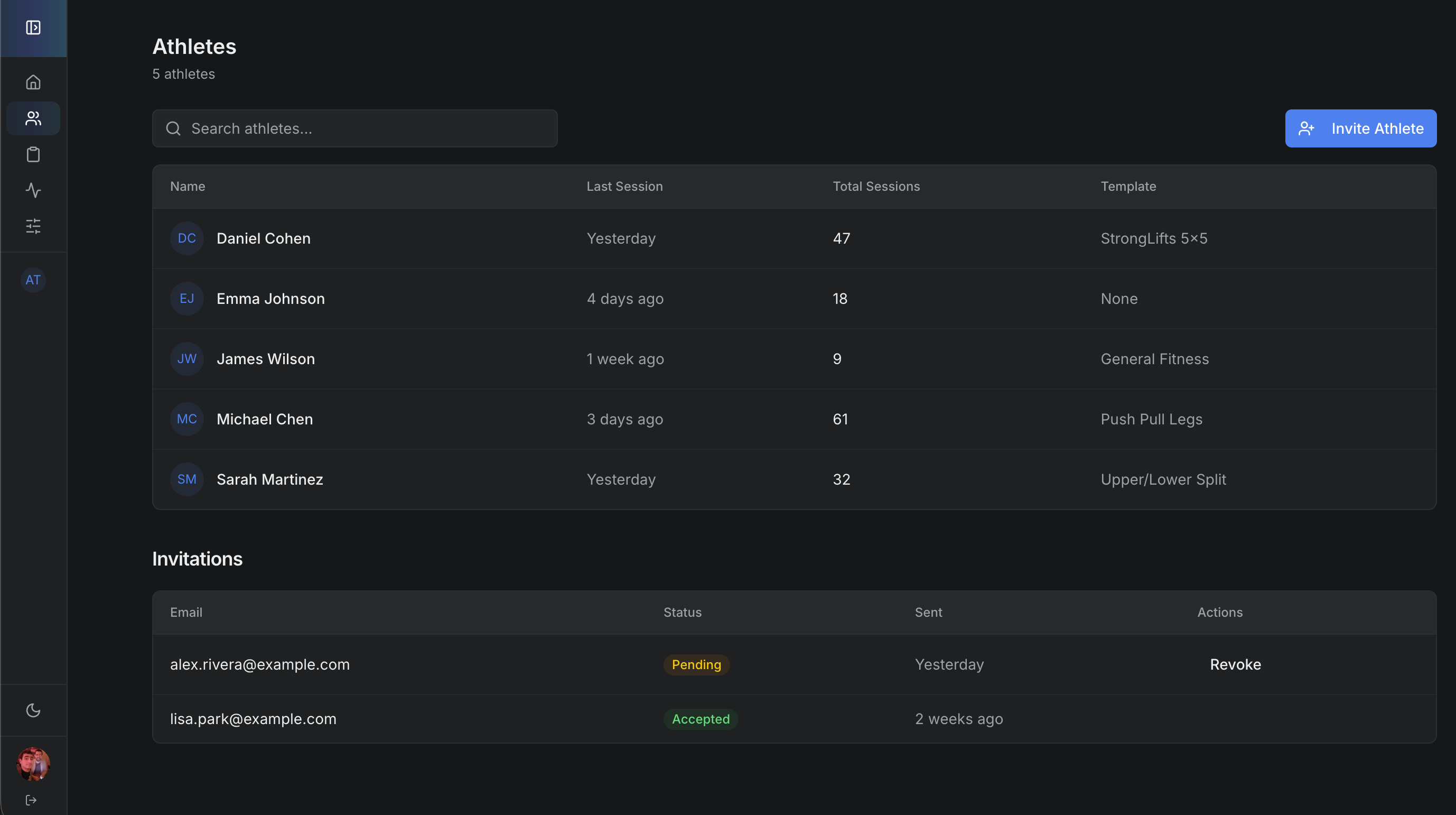Click the Accepted status badge
1456x815 pixels.
click(701, 719)
